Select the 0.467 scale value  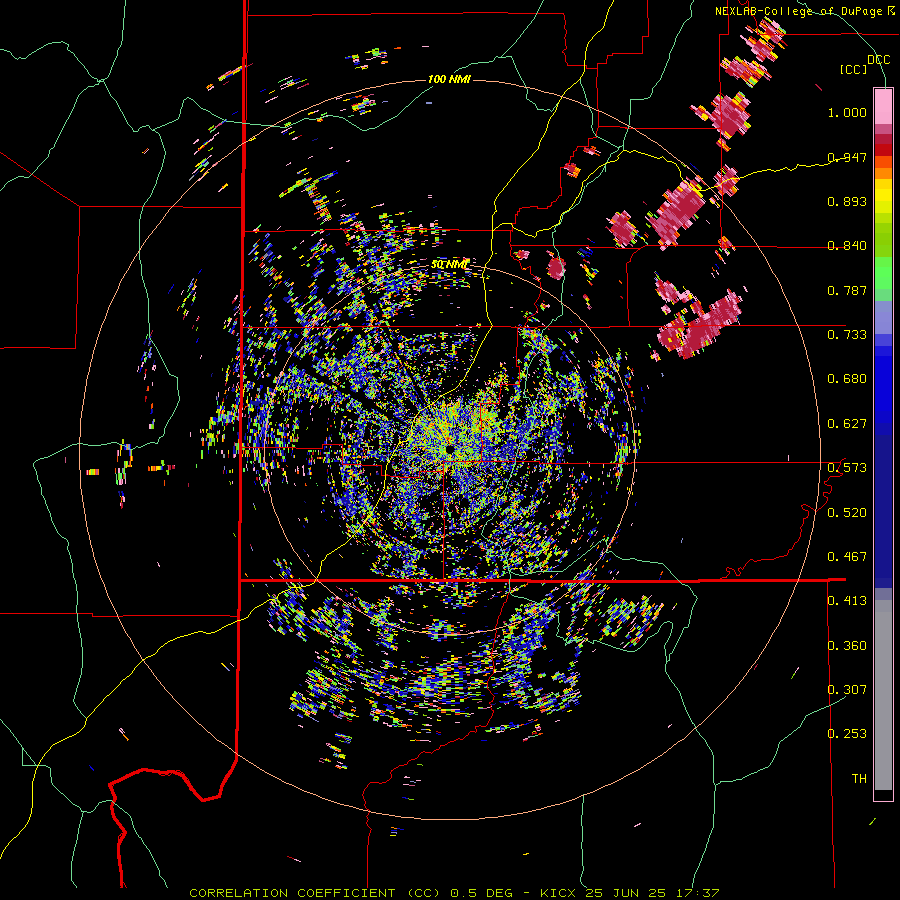pos(847,557)
